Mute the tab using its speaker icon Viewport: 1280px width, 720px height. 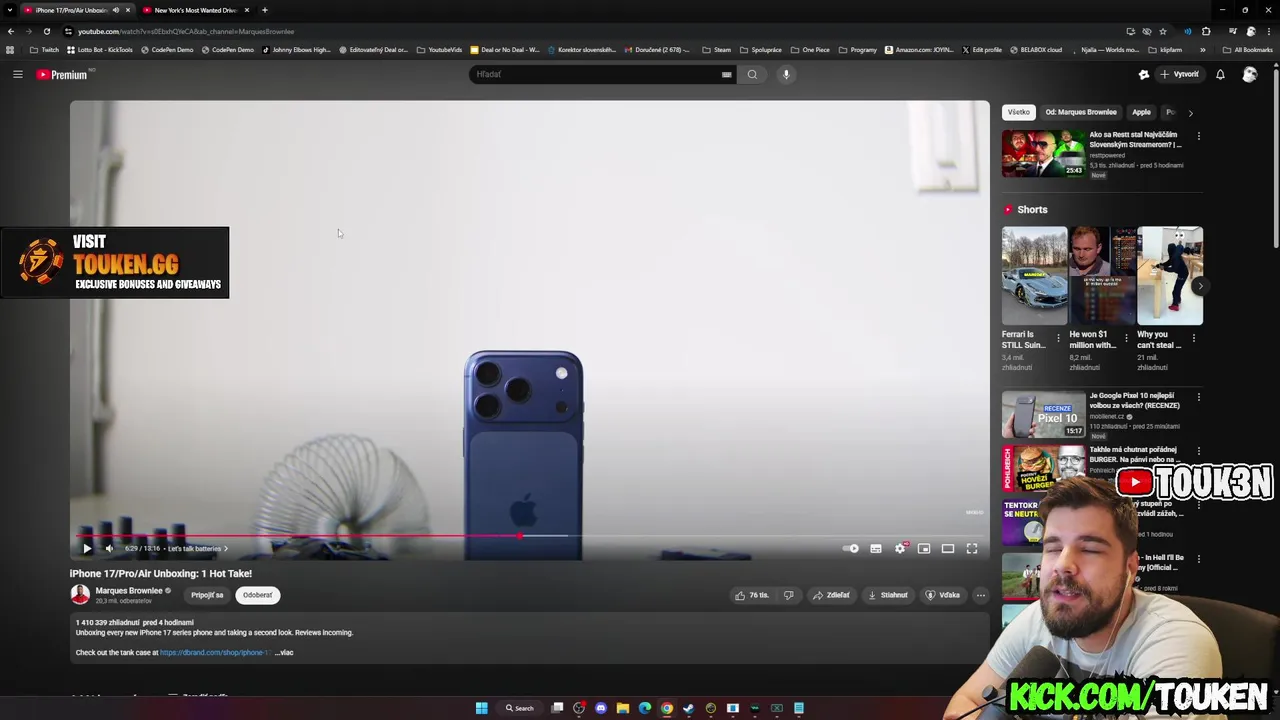click(x=115, y=10)
